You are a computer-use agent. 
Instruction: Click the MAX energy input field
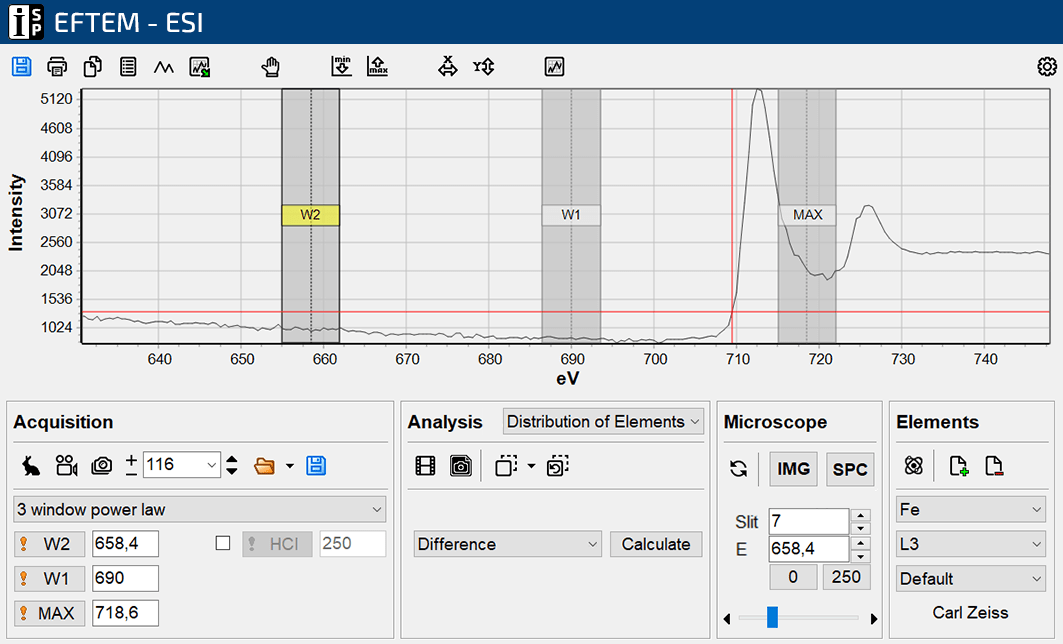point(125,613)
